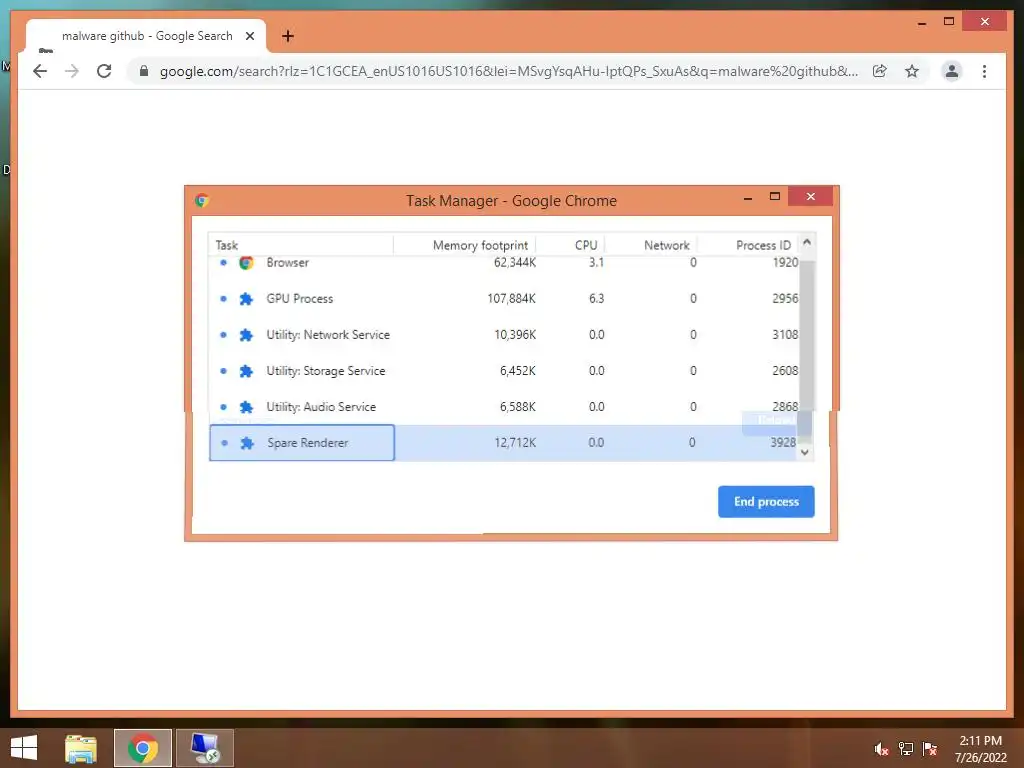Click the address bar URL
Image resolution: width=1024 pixels, height=768 pixels.
[x=509, y=71]
